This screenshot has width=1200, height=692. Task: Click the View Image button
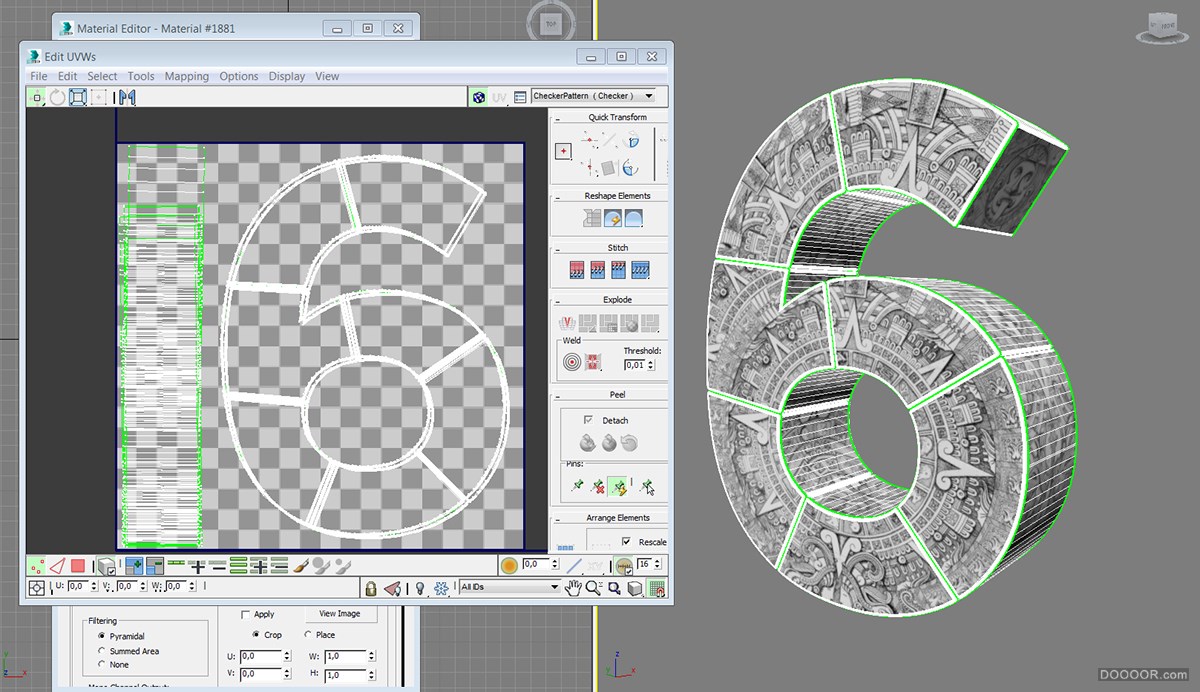340,614
